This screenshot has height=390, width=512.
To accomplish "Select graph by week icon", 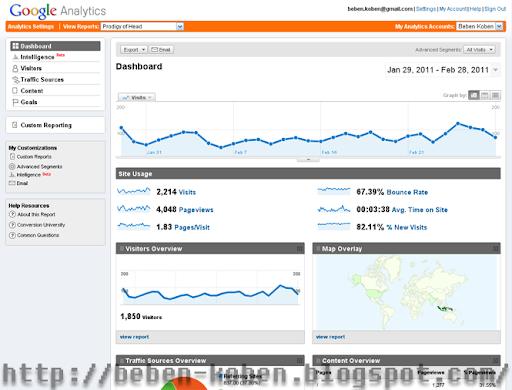I will tap(485, 95).
